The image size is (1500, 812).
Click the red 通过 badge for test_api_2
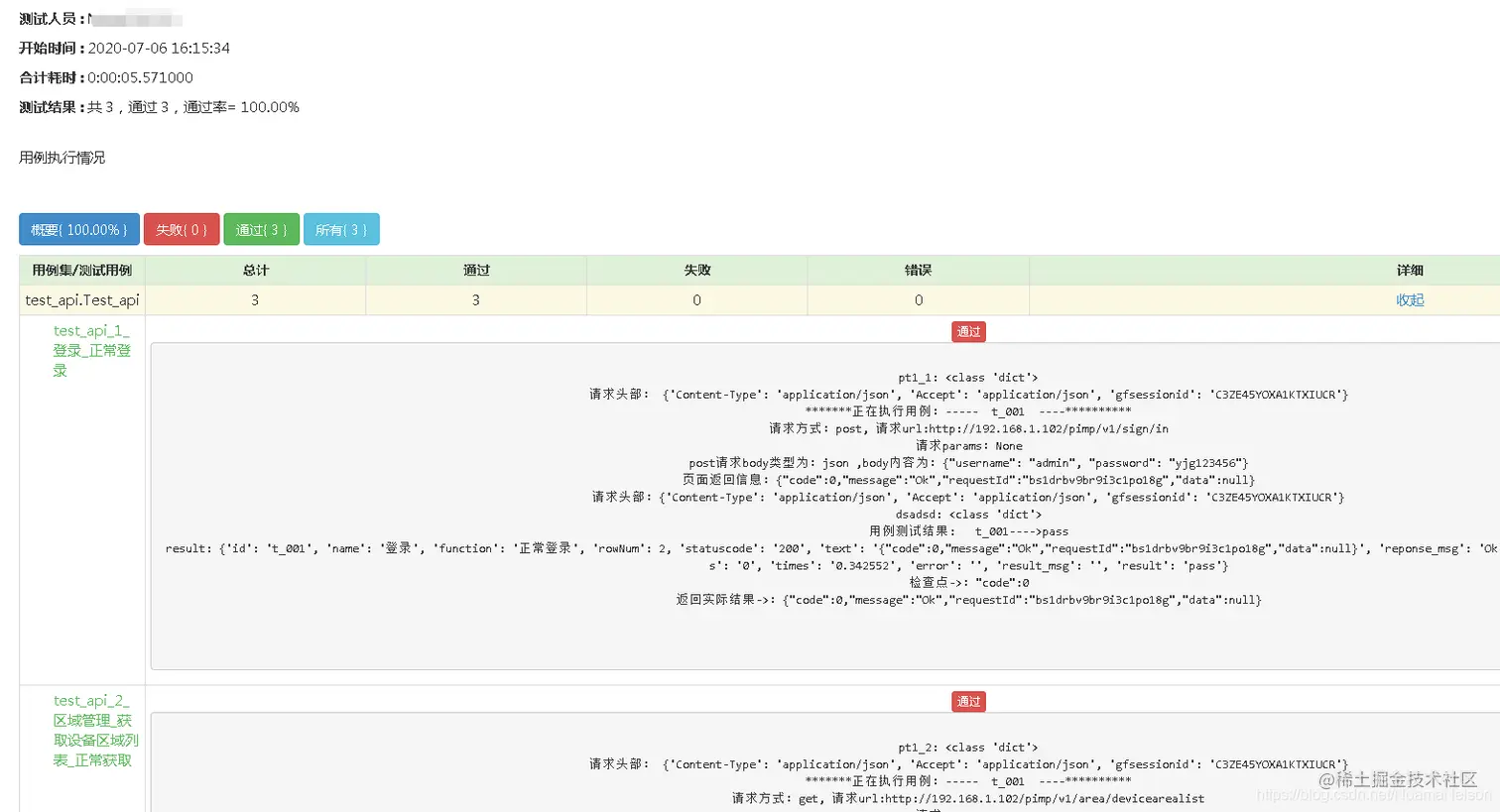coord(968,702)
